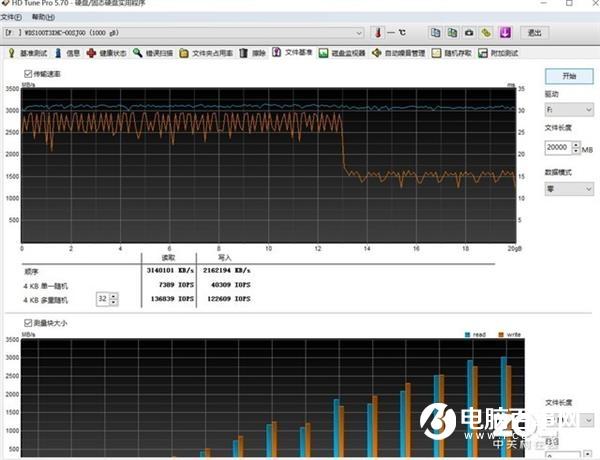
Task: Click the 文件长度 20000 MB input field
Action: [x=558, y=147]
